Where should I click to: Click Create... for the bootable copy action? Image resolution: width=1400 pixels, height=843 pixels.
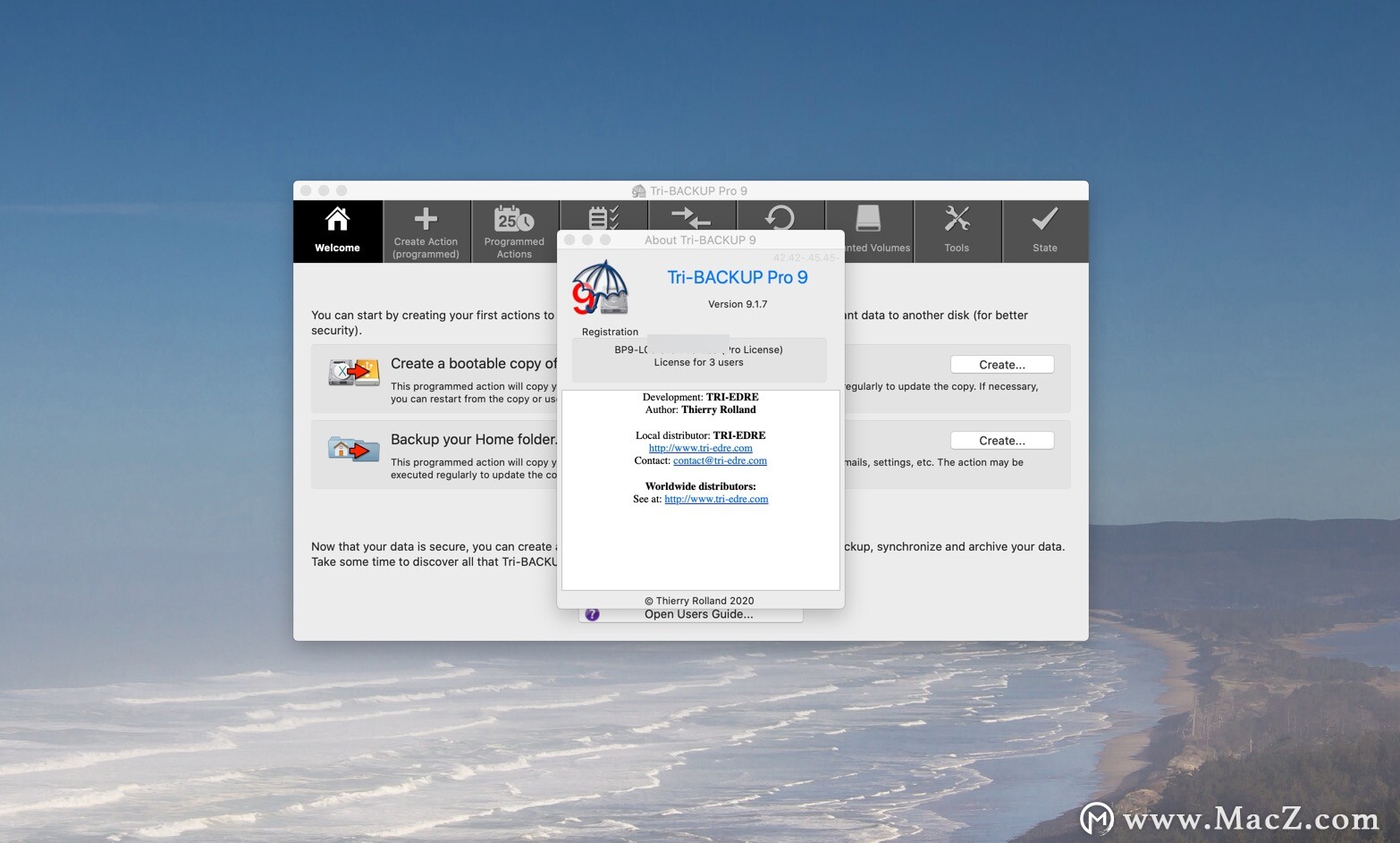pyautogui.click(x=1002, y=365)
